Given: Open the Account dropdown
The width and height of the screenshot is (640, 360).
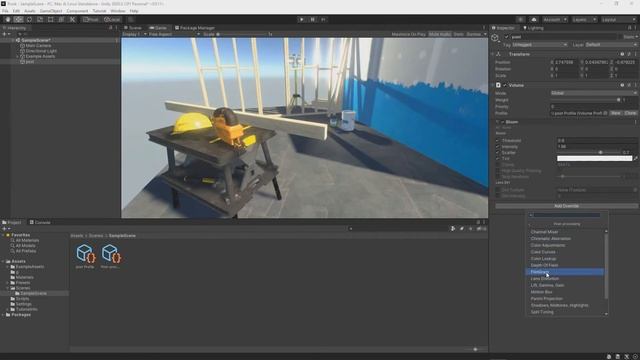Looking at the screenshot, I should [555, 19].
